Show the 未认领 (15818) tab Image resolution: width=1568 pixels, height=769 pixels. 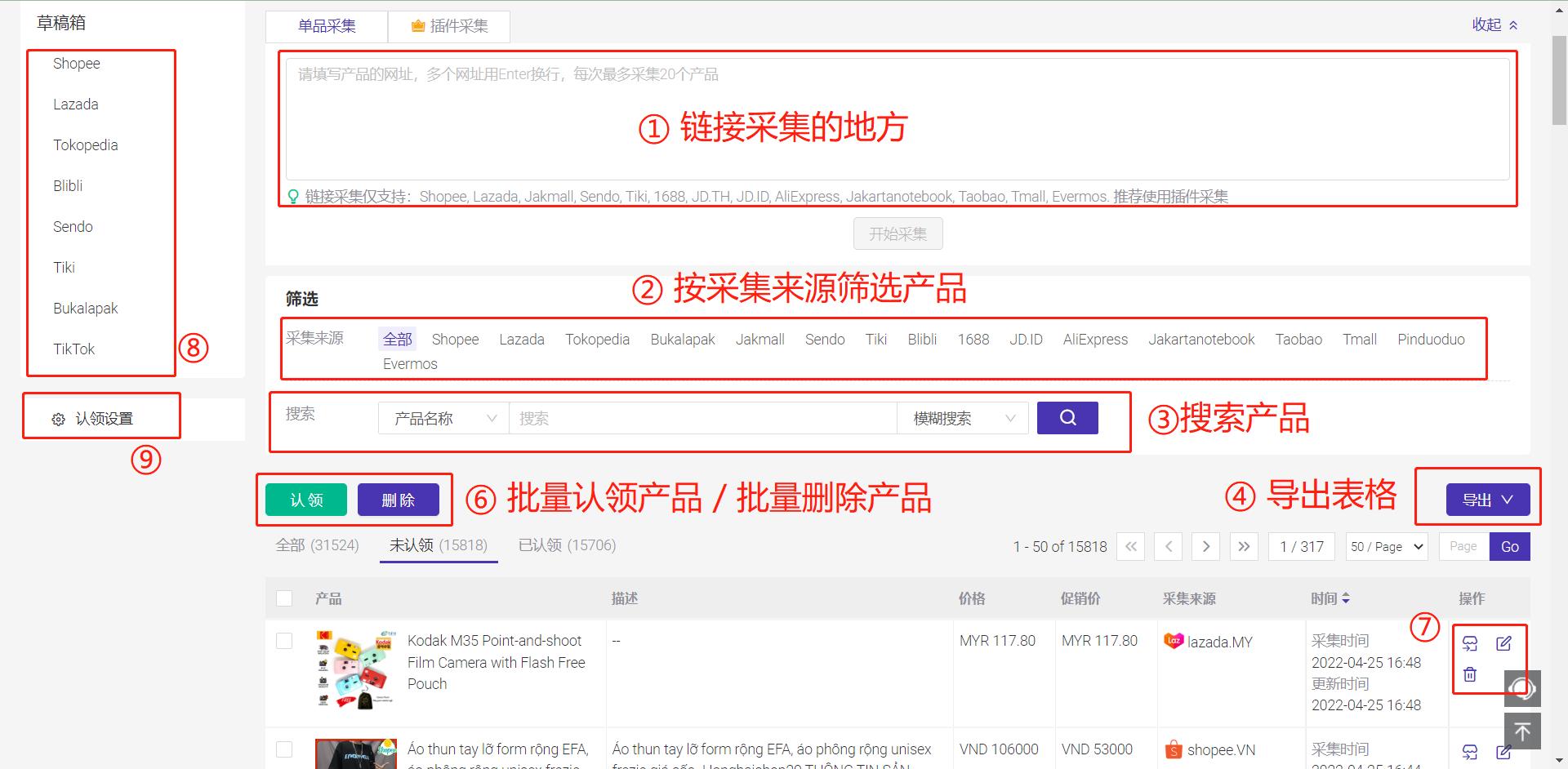[439, 545]
